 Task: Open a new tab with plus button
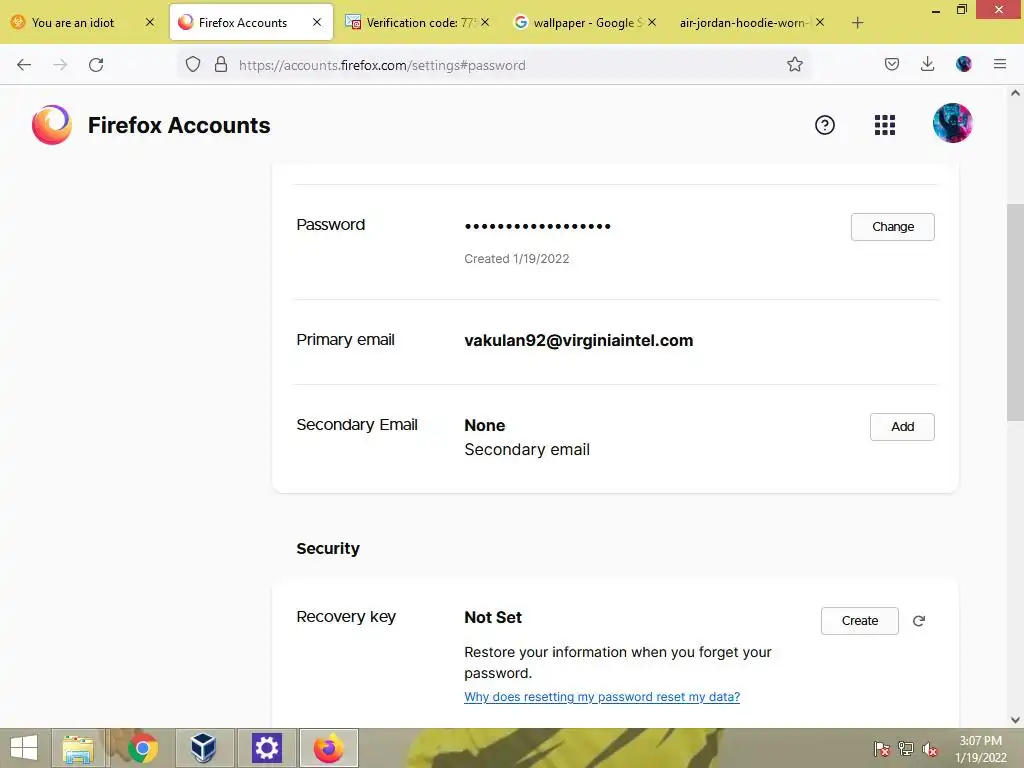tap(857, 23)
